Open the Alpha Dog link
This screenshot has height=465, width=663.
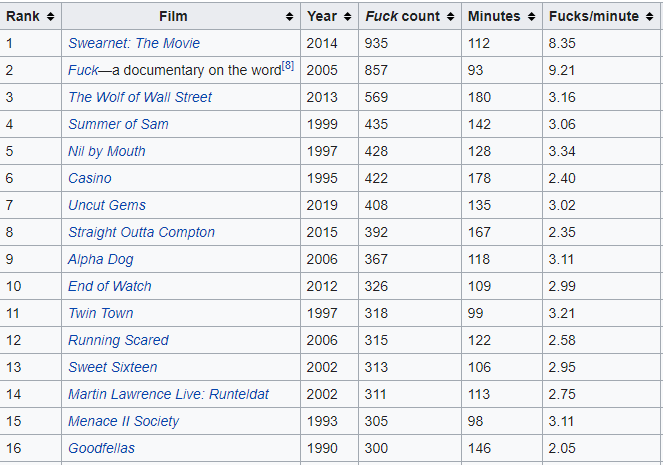[101, 260]
